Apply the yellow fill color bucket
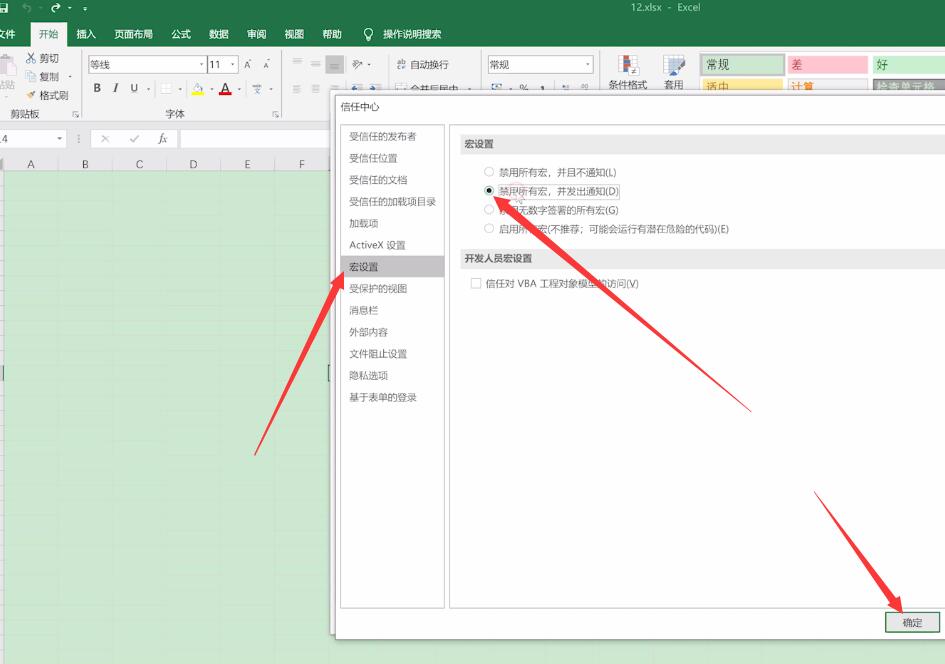Screen dimensions: 945x664 click(x=198, y=89)
